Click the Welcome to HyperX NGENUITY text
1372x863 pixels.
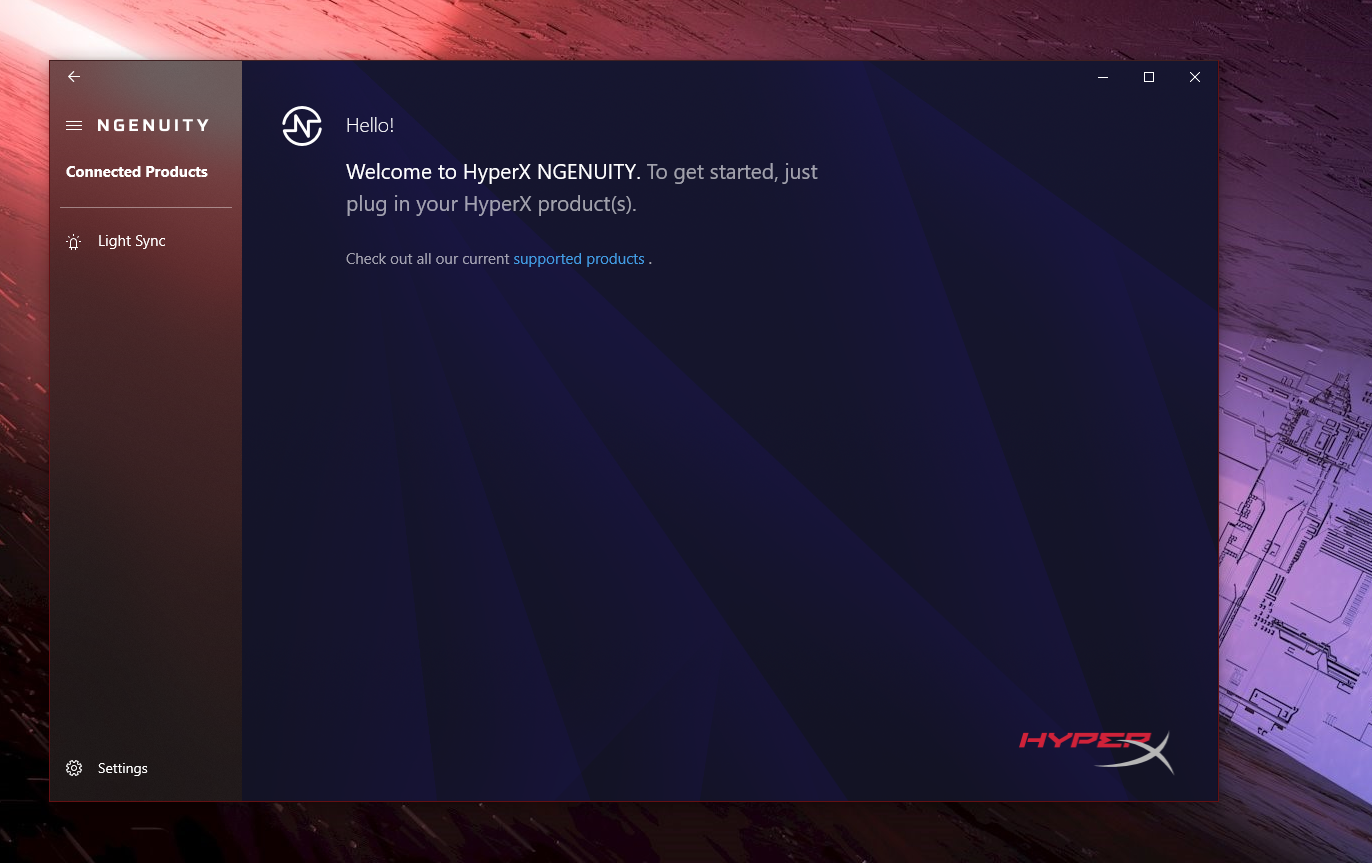coord(493,172)
